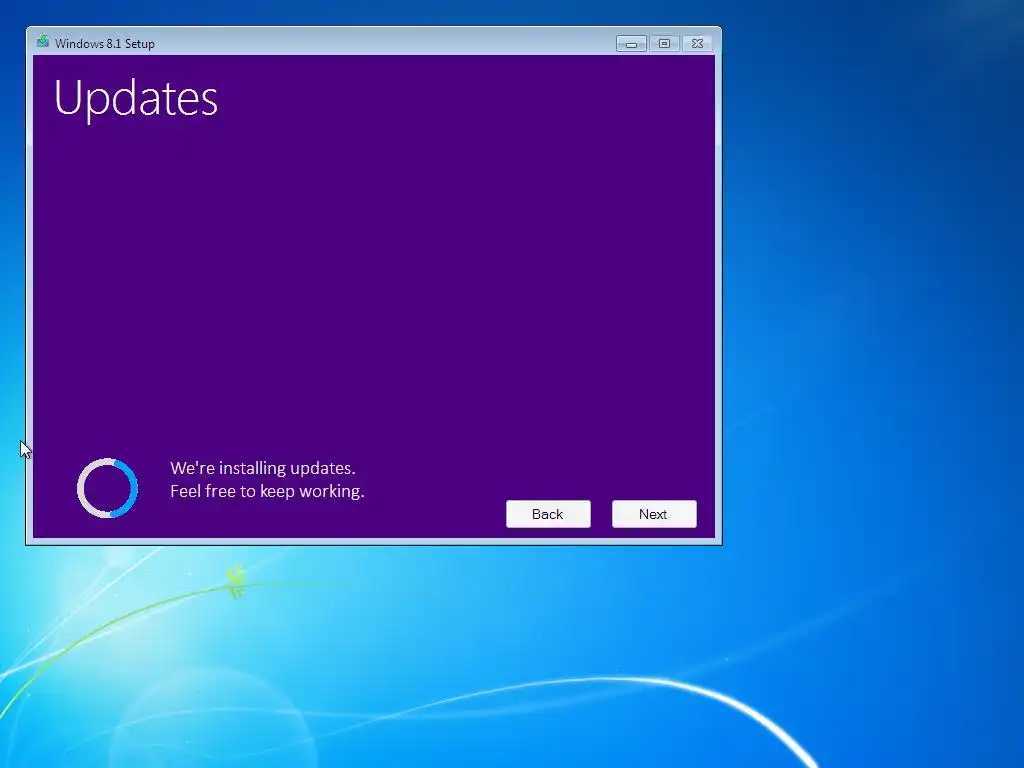The image size is (1024, 768).
Task: Maximize the Windows 8.1 Setup window
Action: [x=664, y=44]
